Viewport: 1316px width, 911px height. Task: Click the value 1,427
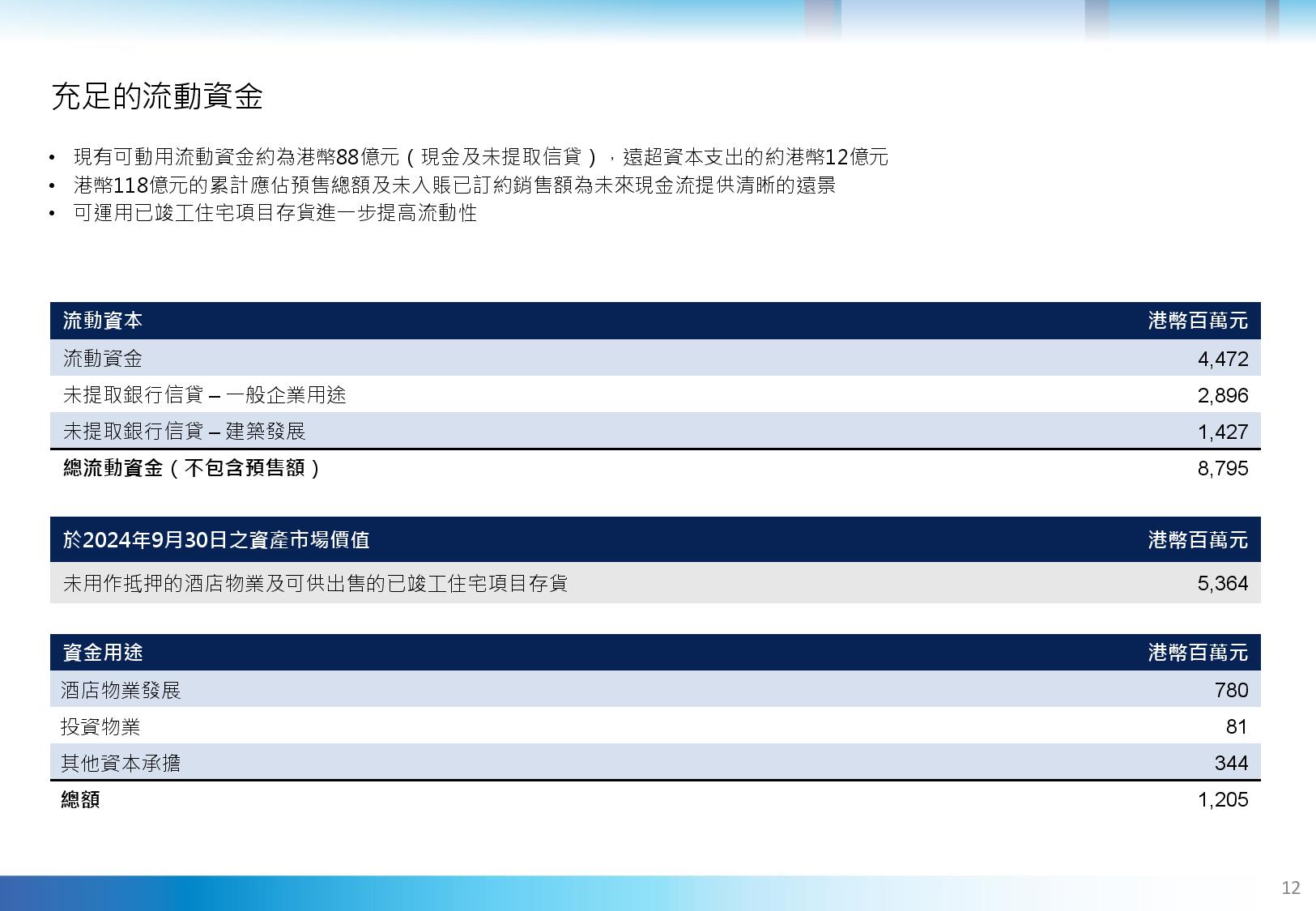(1223, 432)
